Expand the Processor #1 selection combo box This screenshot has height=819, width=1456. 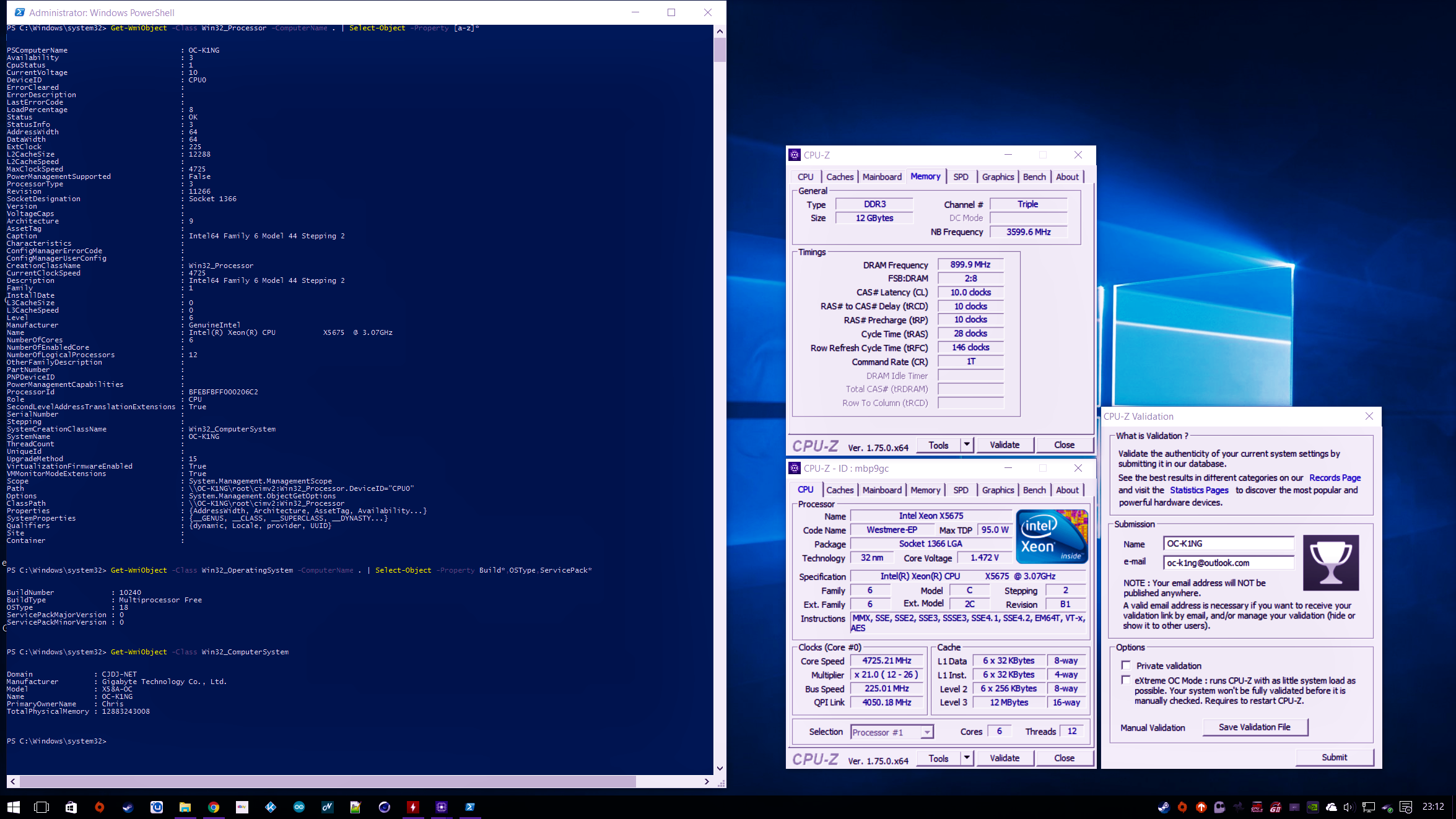tap(892, 732)
